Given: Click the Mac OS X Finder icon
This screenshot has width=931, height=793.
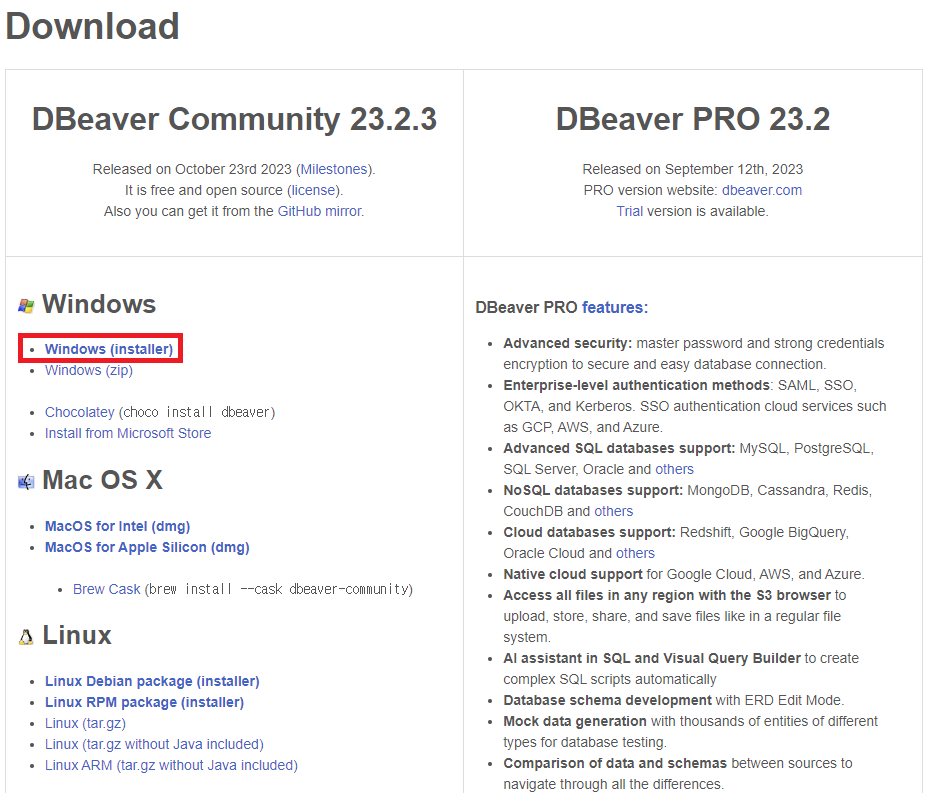Looking at the screenshot, I should click(26, 482).
